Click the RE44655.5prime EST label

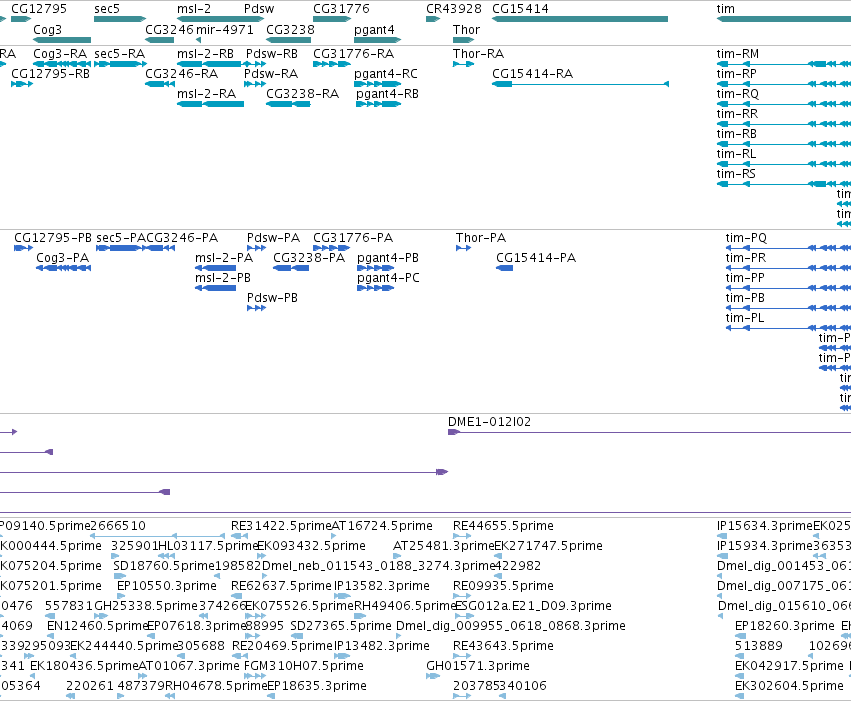pos(503,526)
